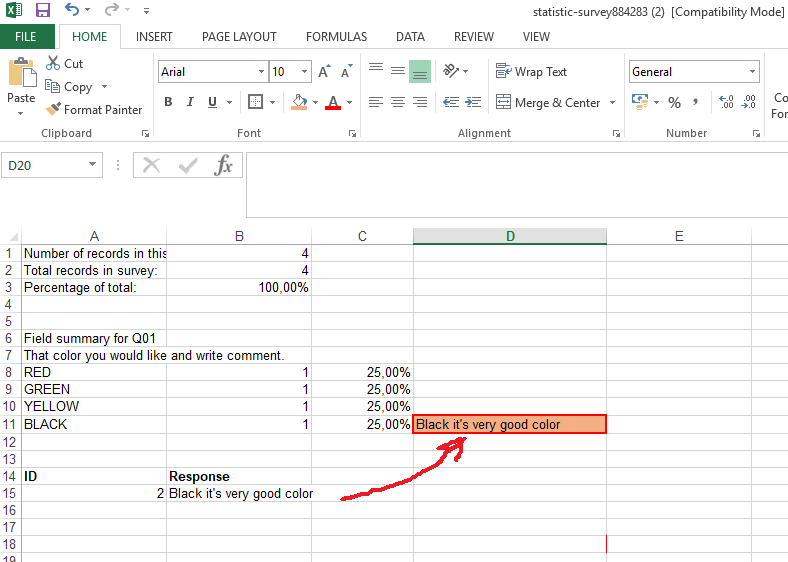Toggle Bold formatting
The height and width of the screenshot is (562, 788).
pos(168,102)
